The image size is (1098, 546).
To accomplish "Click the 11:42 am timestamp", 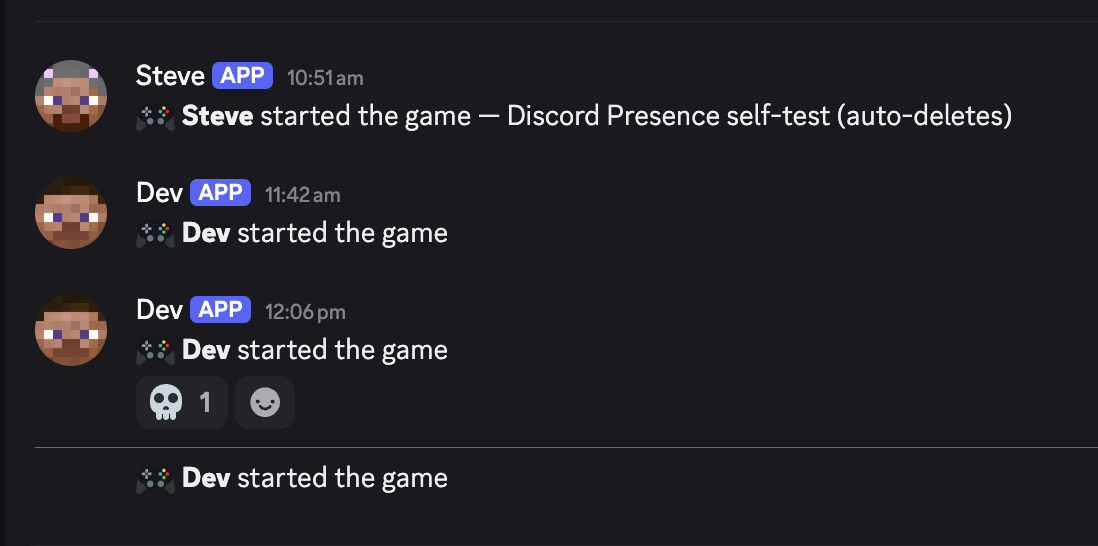I will [303, 195].
